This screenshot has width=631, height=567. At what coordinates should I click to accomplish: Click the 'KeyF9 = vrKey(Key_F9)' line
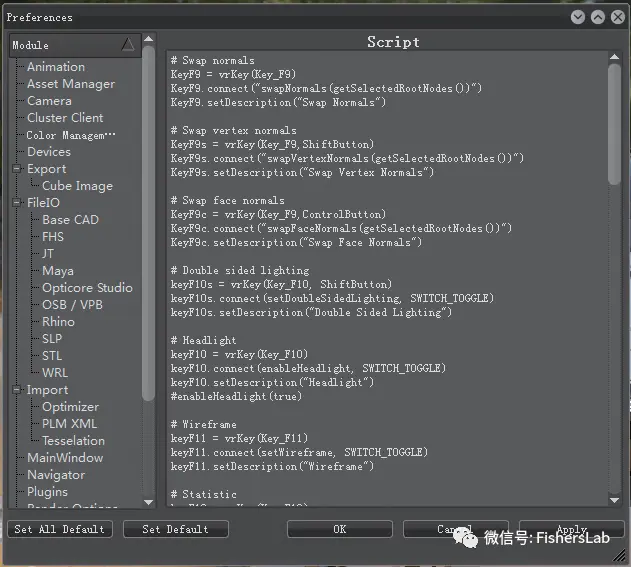click(x=233, y=74)
